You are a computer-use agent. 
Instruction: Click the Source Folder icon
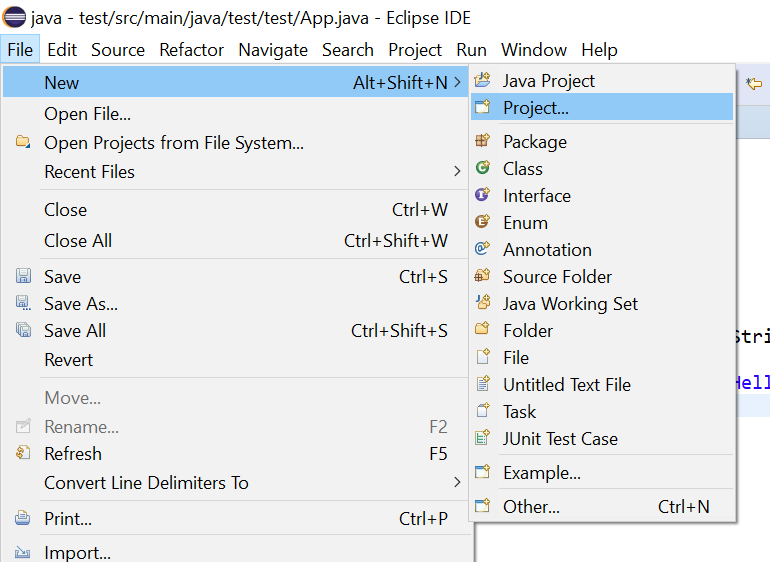pos(482,276)
